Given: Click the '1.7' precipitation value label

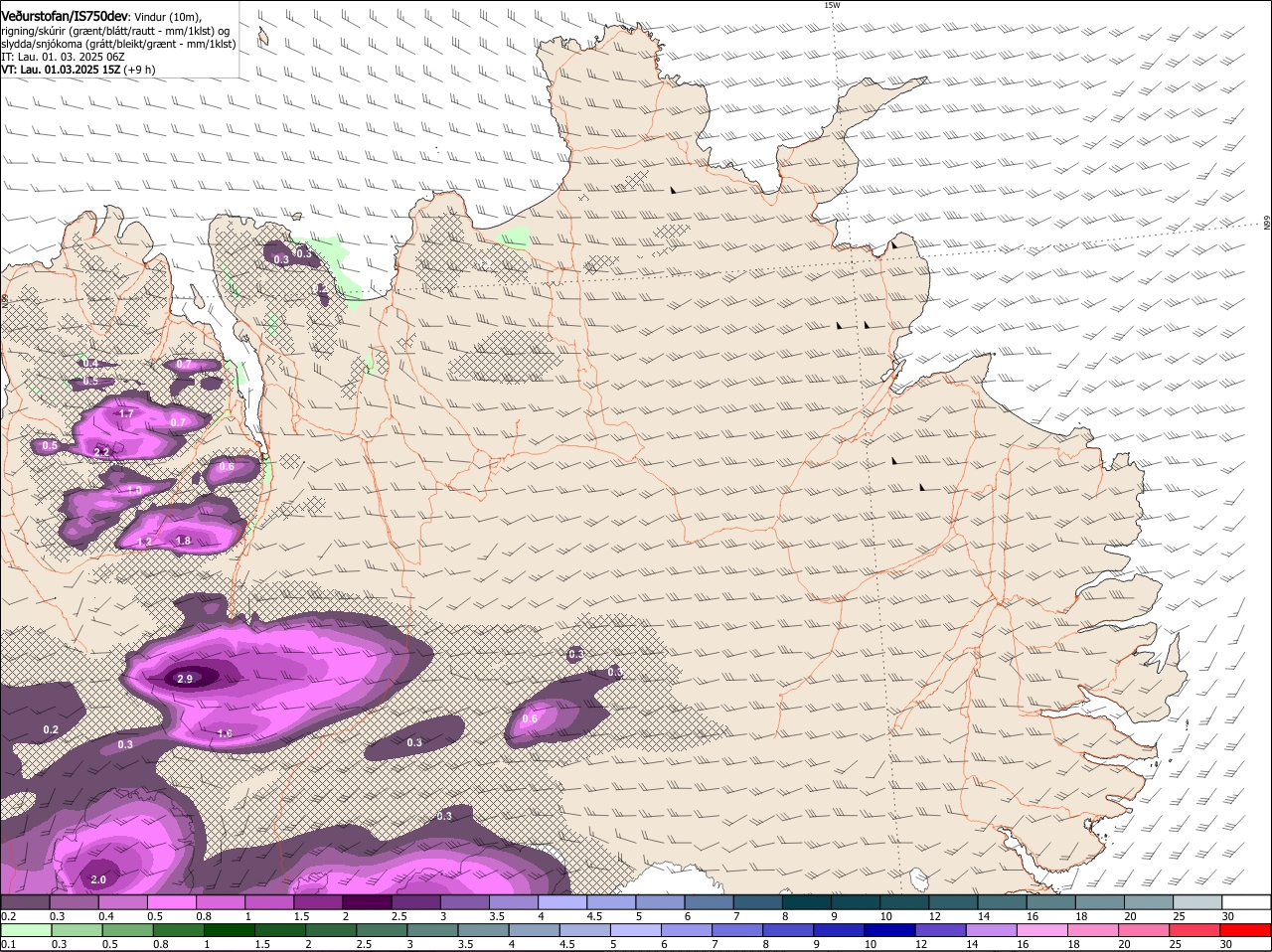Looking at the screenshot, I should click(x=126, y=413).
